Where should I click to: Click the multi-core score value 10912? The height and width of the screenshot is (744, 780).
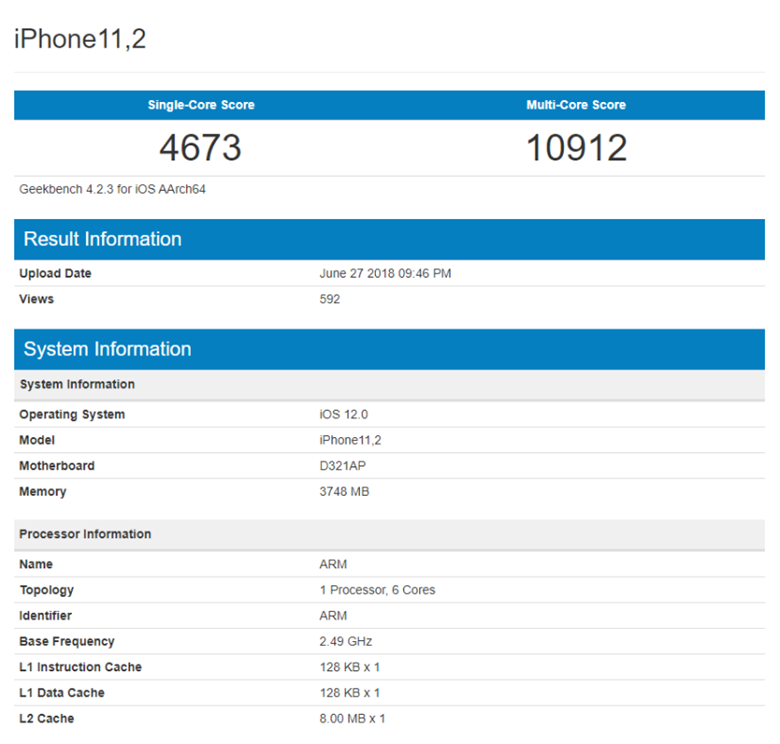click(576, 148)
